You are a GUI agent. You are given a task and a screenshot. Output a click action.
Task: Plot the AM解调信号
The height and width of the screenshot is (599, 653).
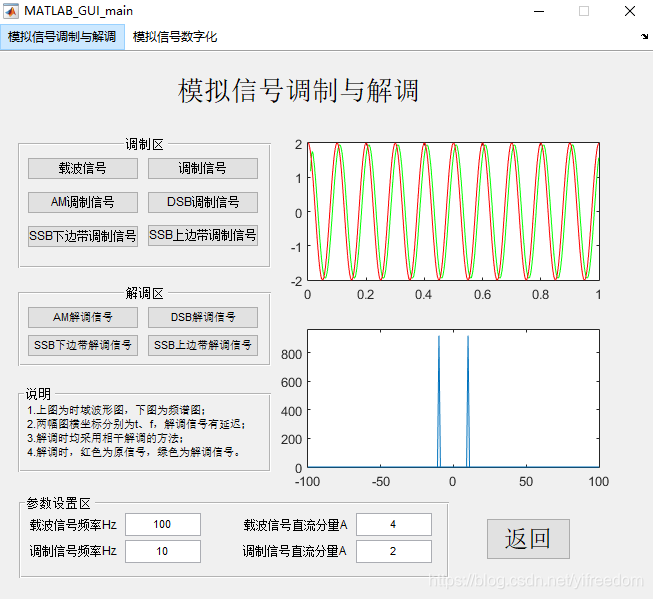click(x=83, y=317)
